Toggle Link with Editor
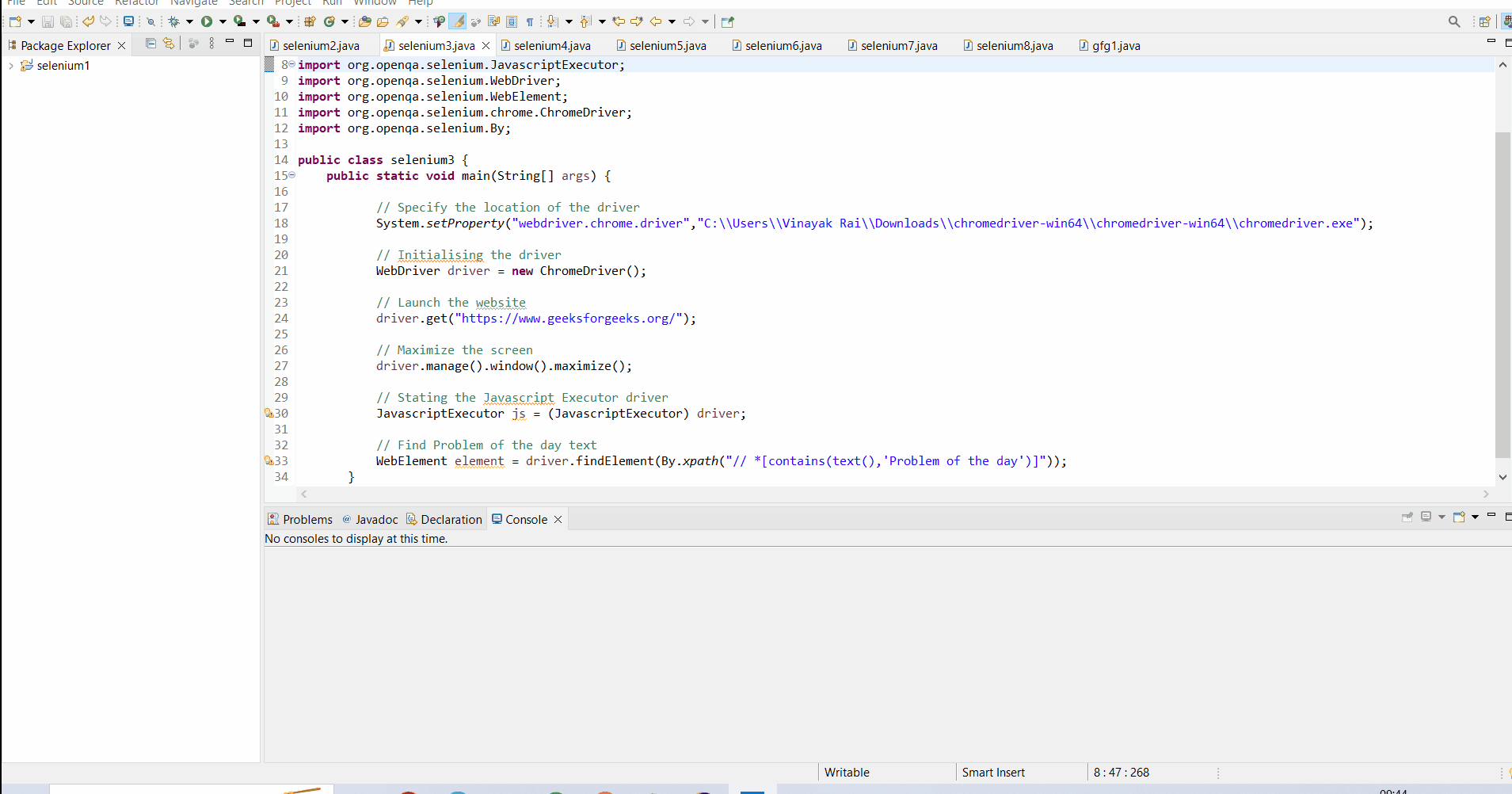This screenshot has width=1512, height=794. [x=169, y=44]
